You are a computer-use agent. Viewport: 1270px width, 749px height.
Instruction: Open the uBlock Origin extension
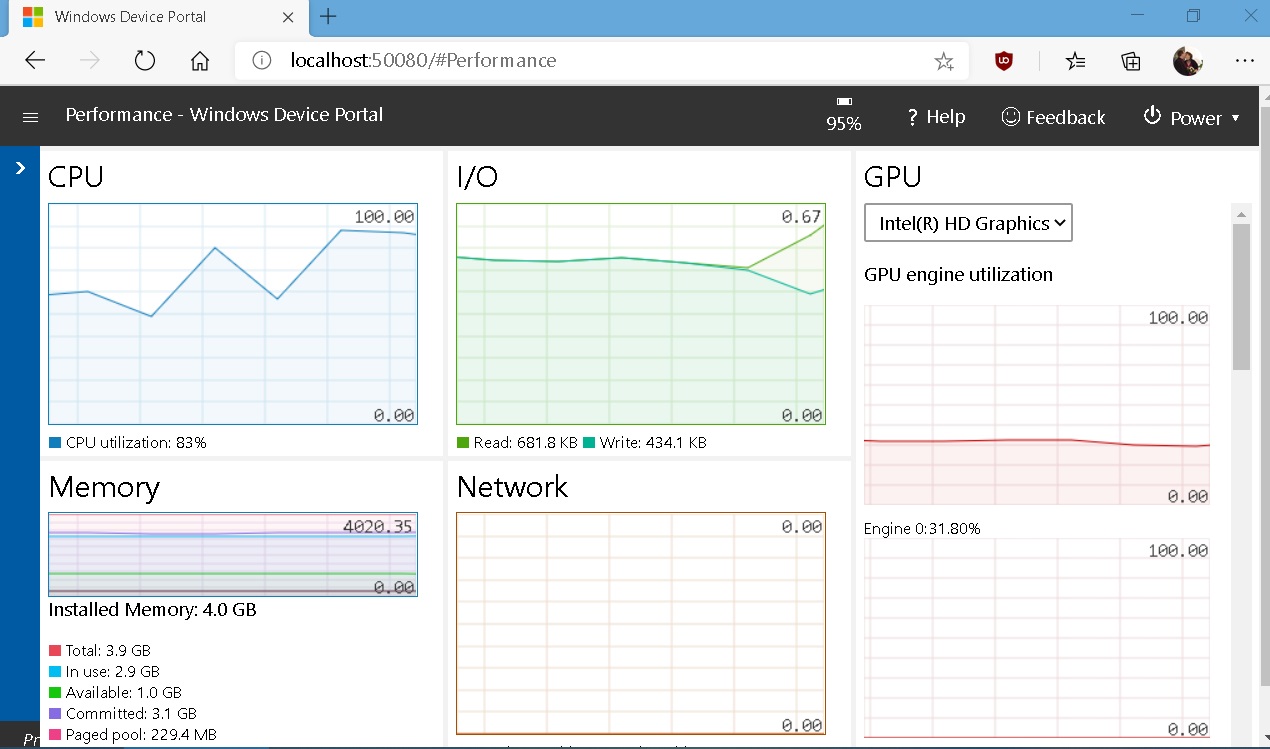[1004, 61]
